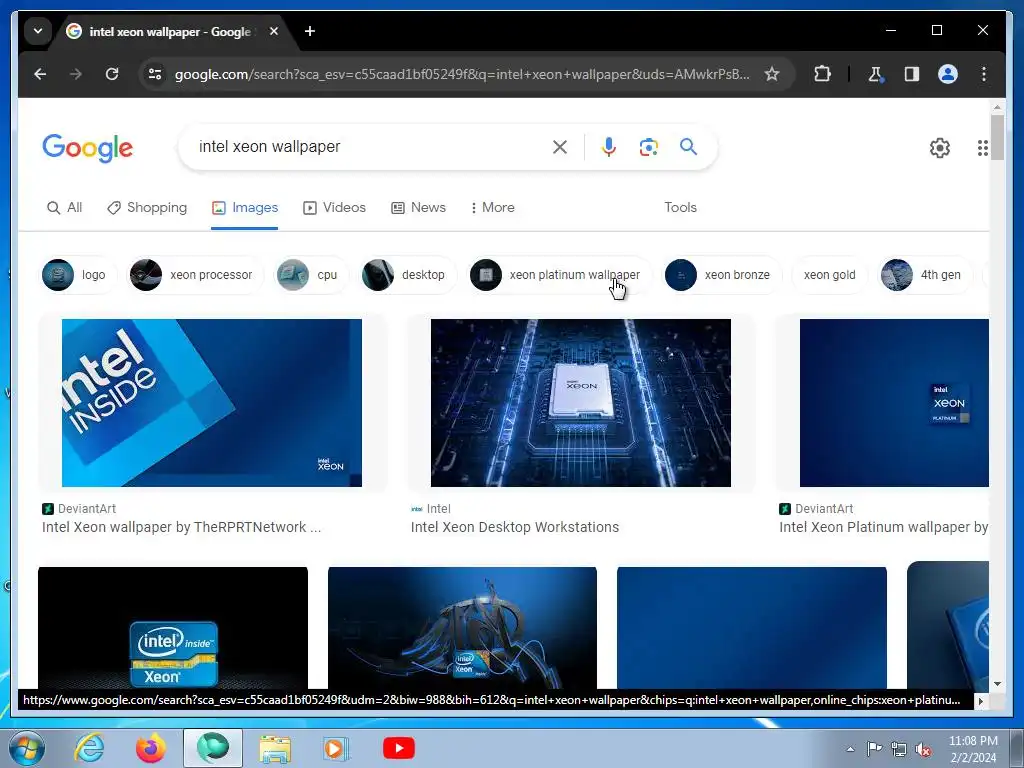Open the media player taskbar icon
Screen dimensions: 1024x768
336,748
